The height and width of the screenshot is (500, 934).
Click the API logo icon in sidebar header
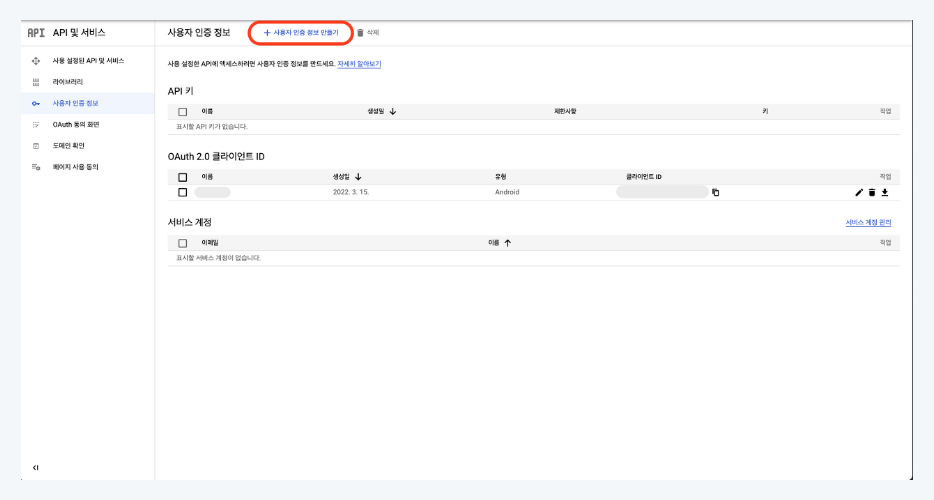tap(36, 33)
